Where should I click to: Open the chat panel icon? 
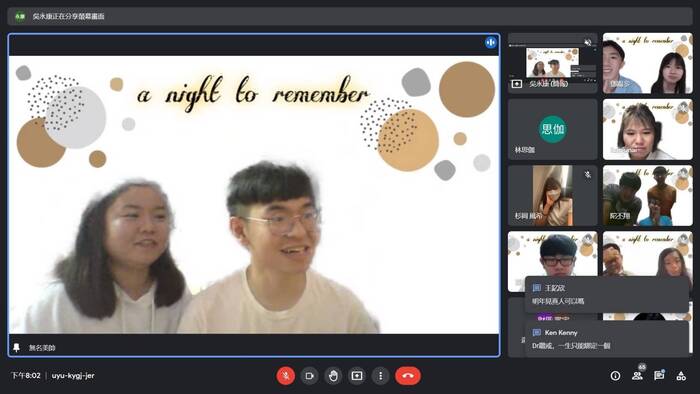pos(659,376)
